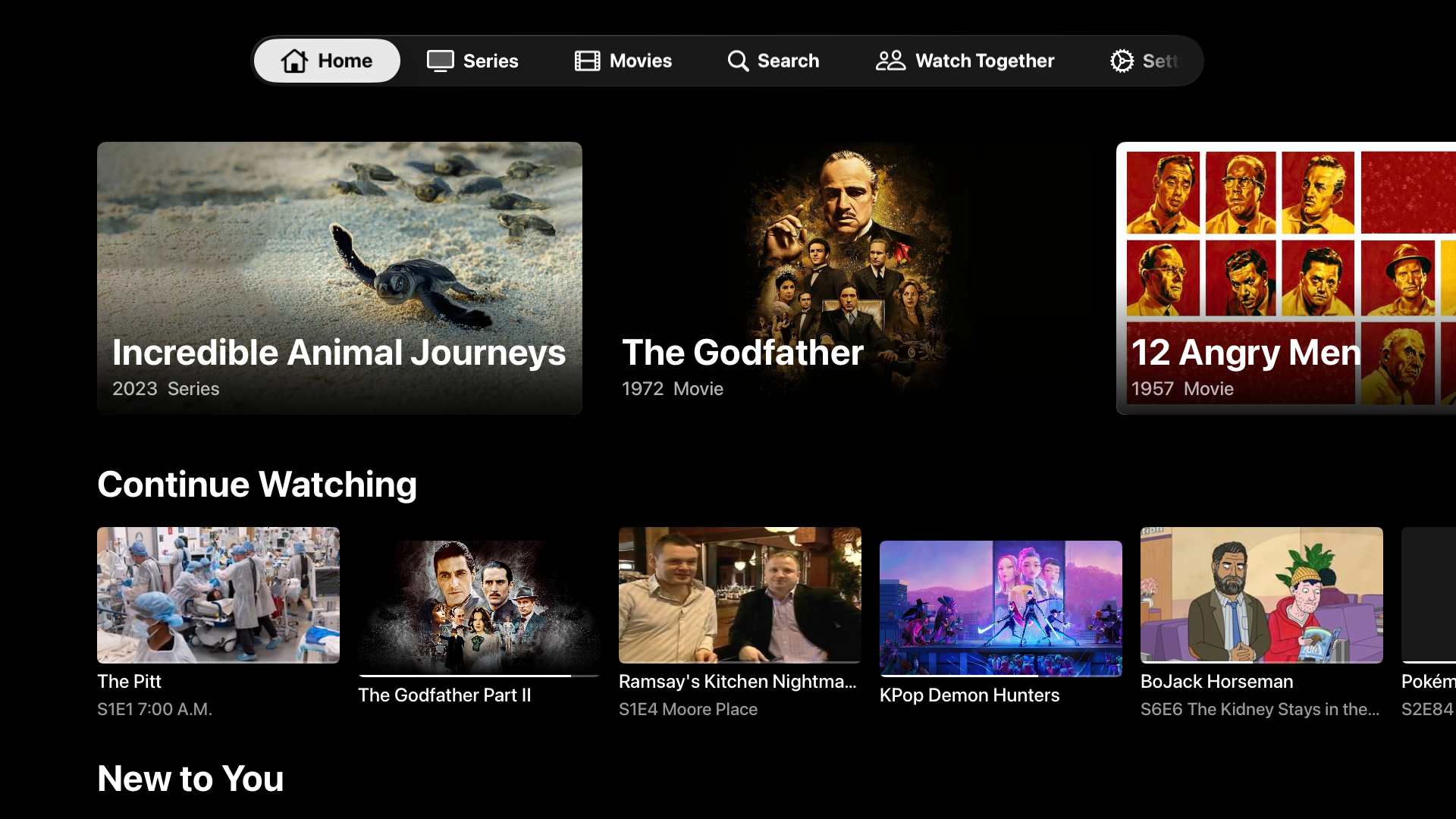Click 'S6E6 The Kidney Stays in the...' text
This screenshot has width=1456, height=819.
point(1260,710)
